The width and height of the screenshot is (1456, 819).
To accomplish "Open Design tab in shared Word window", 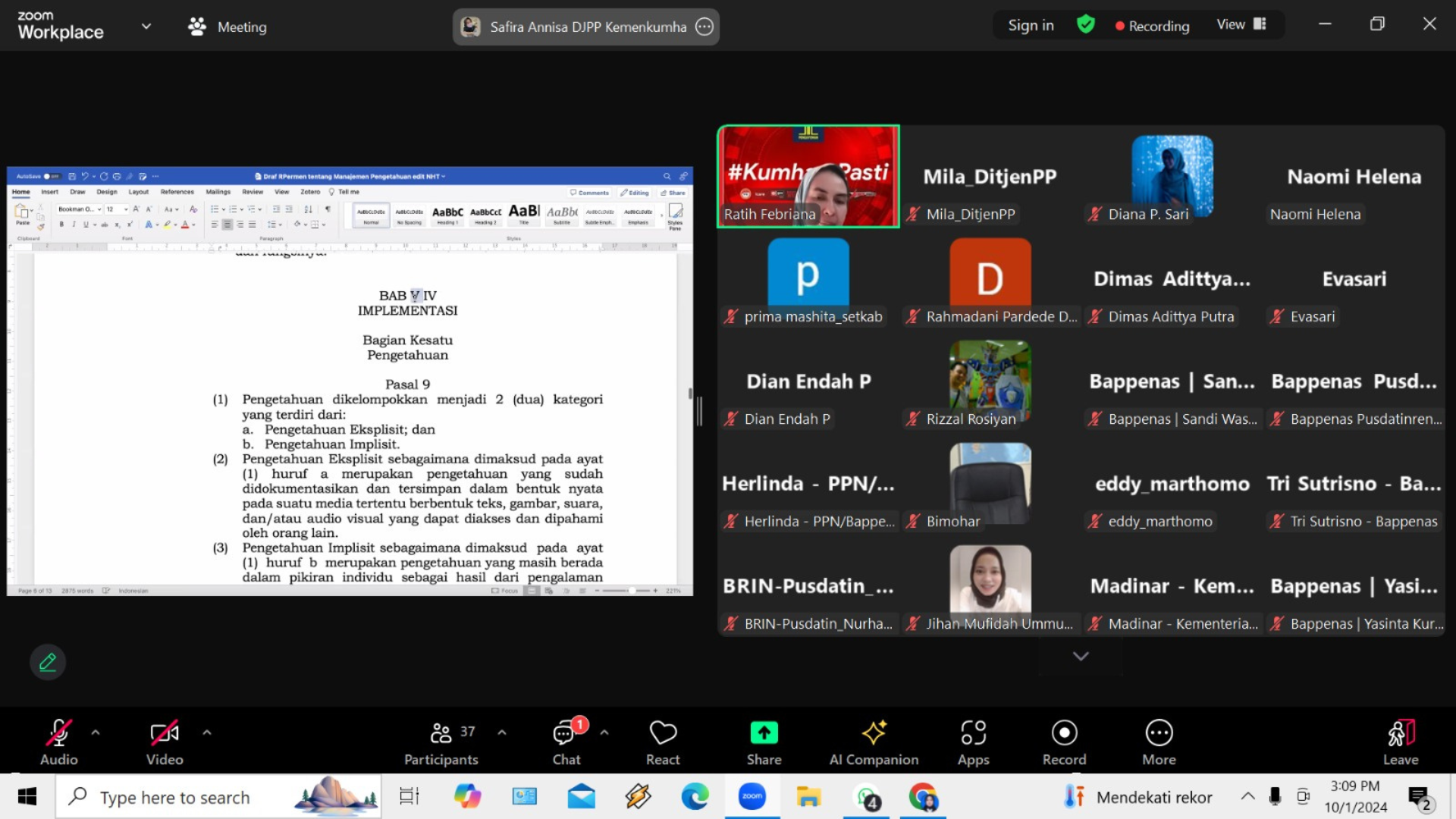I will click(x=107, y=192).
